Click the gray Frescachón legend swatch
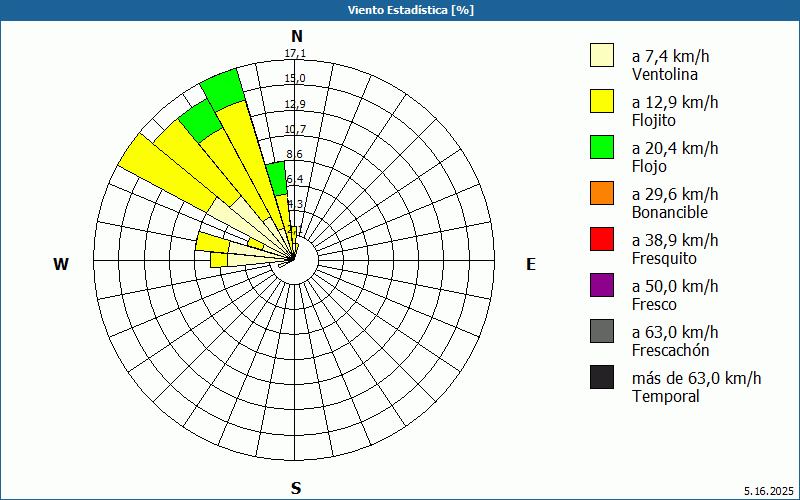 click(x=602, y=331)
